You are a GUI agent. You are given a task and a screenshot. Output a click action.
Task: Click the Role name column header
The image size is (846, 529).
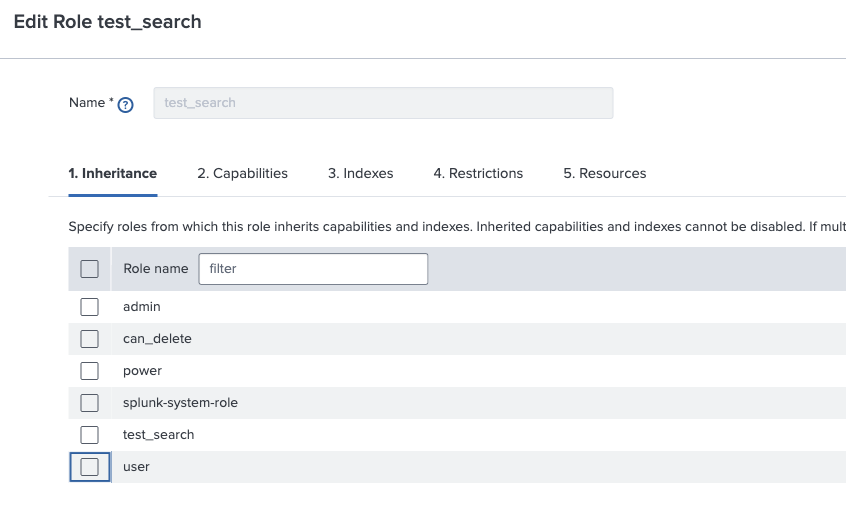155,268
